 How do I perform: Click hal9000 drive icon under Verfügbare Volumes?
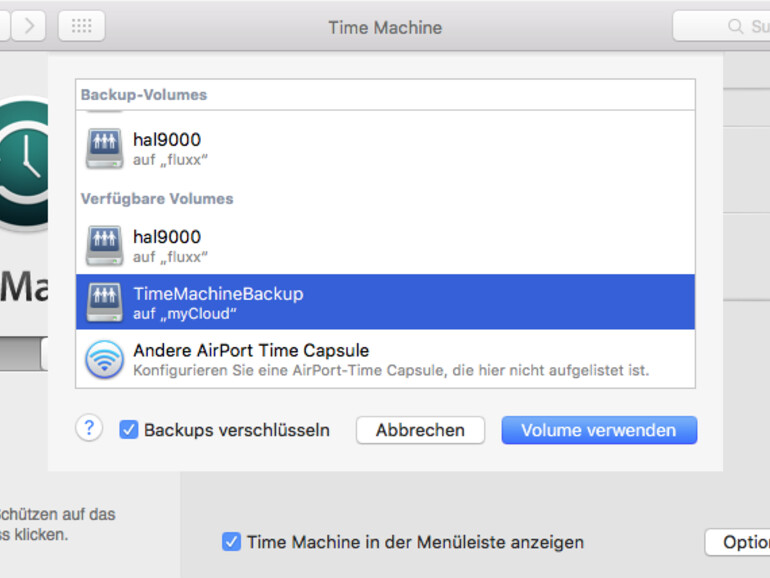(104, 246)
